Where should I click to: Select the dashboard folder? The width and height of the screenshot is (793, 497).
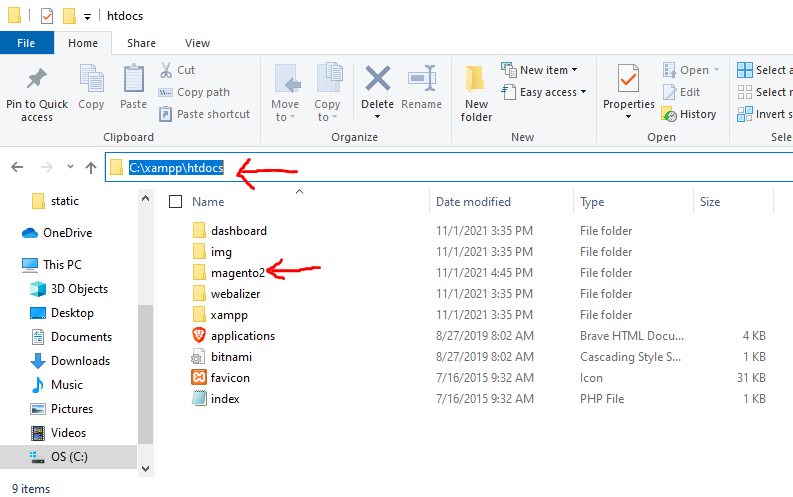tap(229, 231)
